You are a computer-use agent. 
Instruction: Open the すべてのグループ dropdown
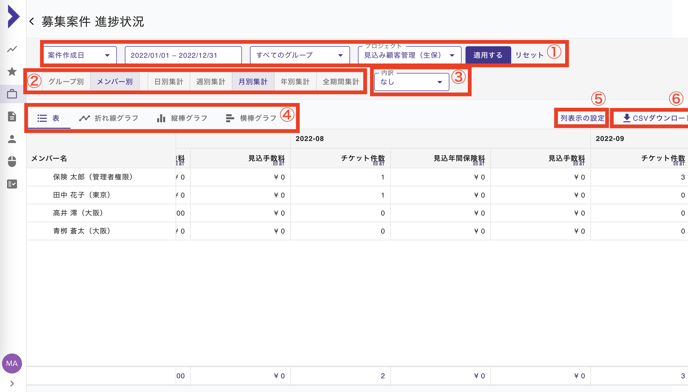point(300,55)
